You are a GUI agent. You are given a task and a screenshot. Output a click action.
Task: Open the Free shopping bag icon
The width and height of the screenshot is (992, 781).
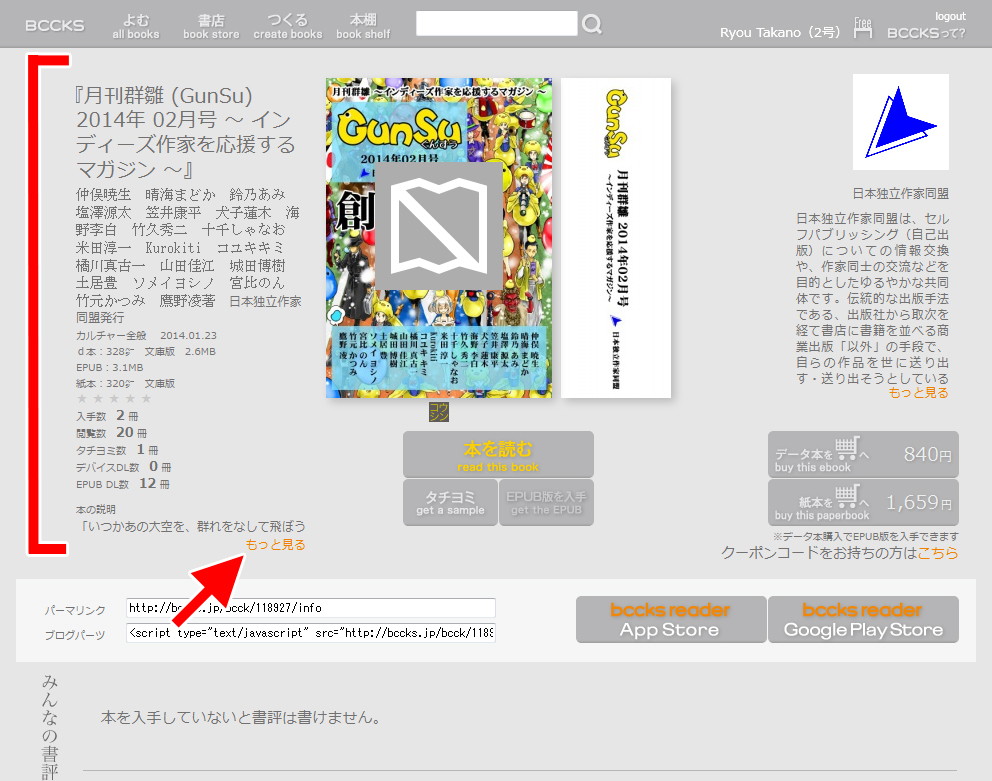(862, 28)
